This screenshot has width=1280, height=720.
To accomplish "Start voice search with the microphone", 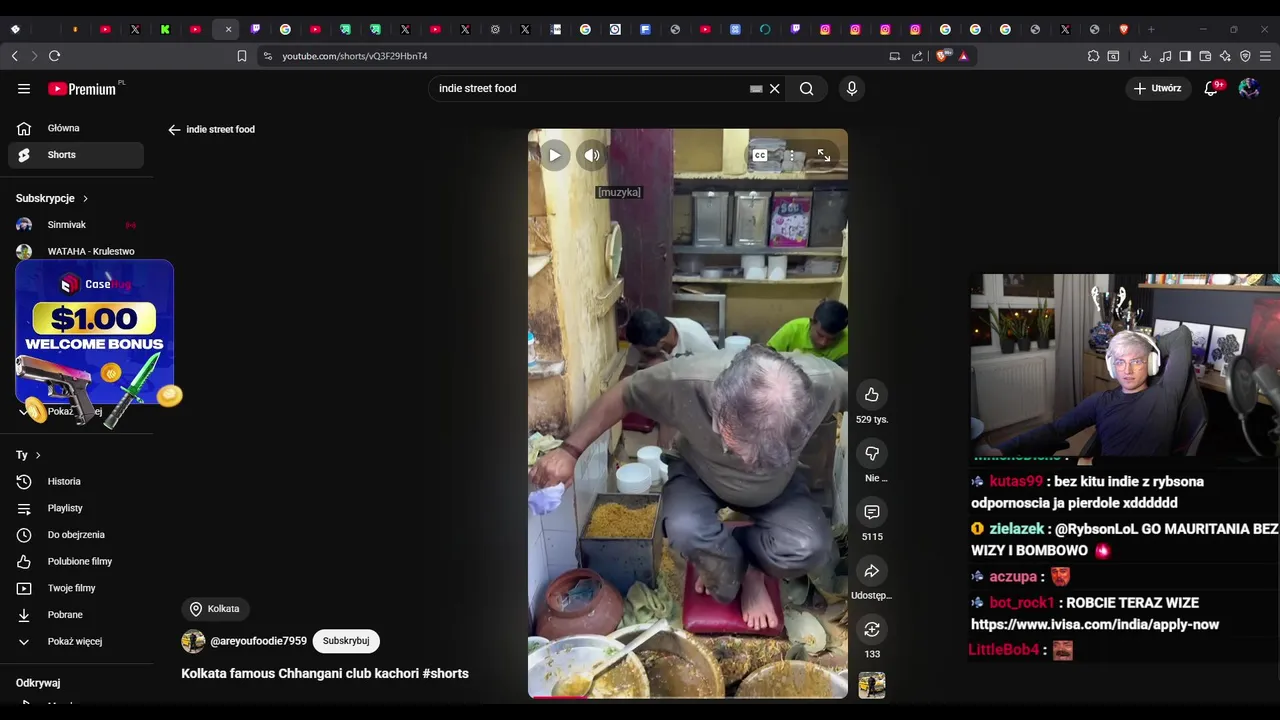I will [x=852, y=89].
